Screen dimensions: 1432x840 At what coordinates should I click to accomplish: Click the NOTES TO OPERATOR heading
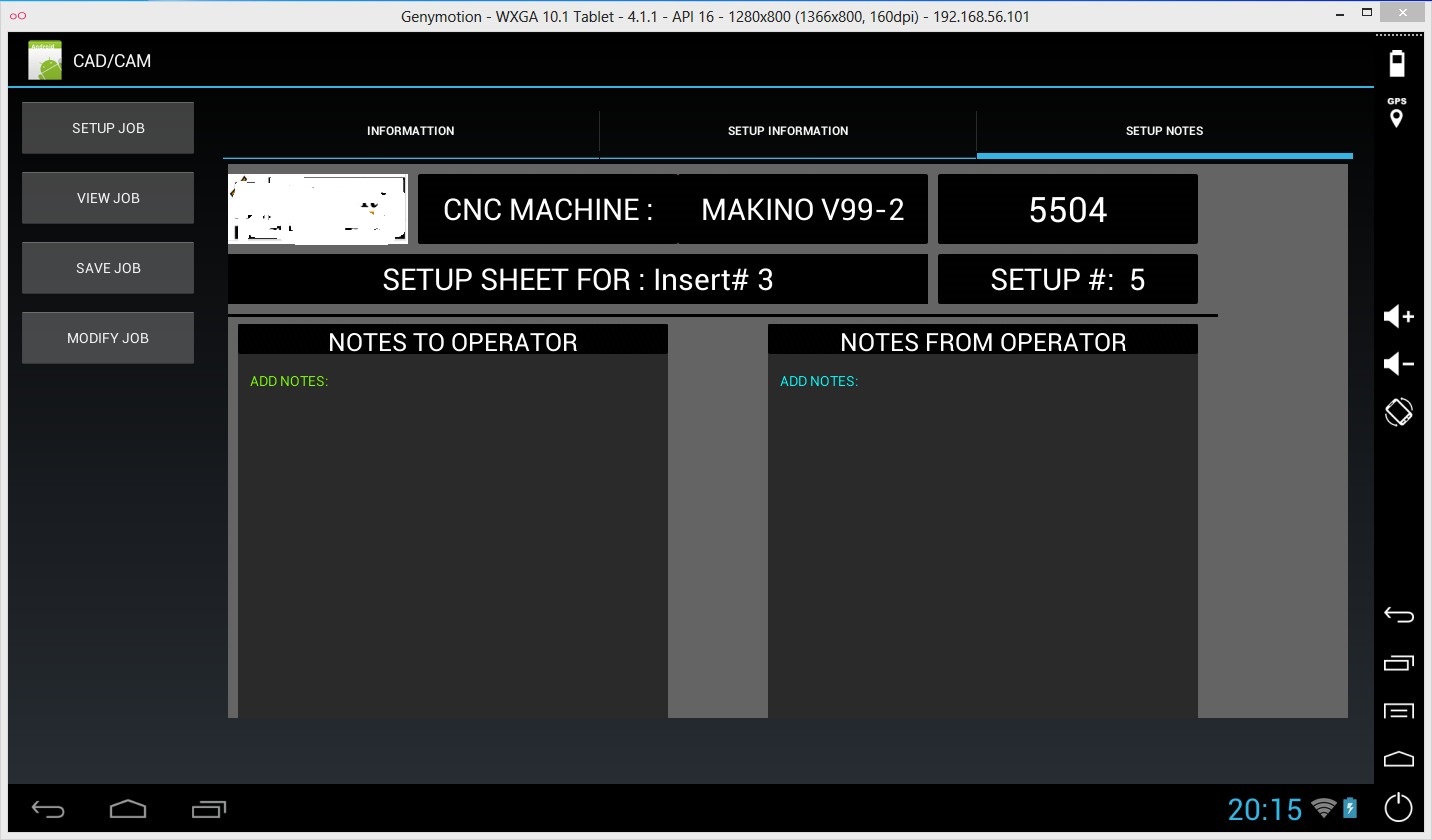(x=453, y=341)
